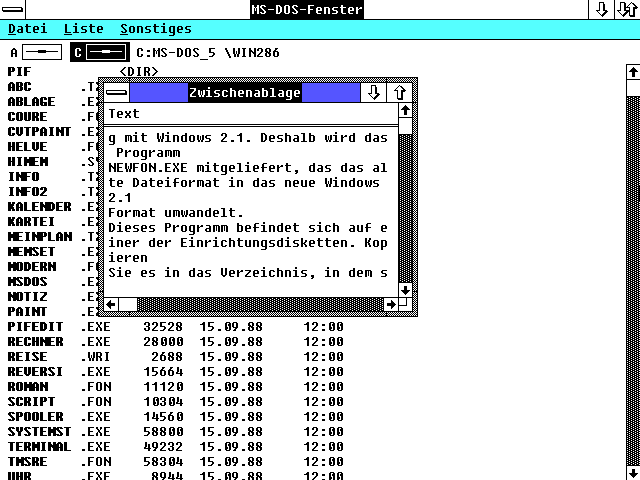Viewport: 640px width, 480px height.
Task: Click Zwischenablage horizontal scroll thumb
Action: tap(128, 304)
